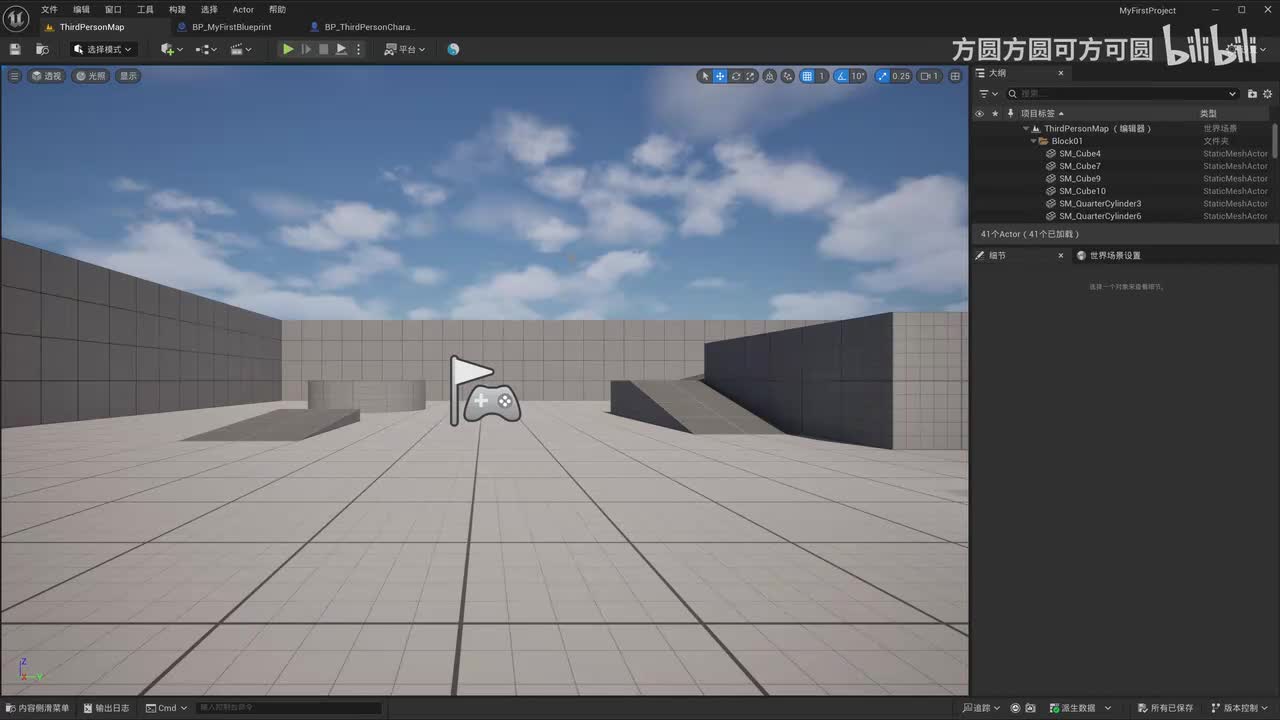The width and height of the screenshot is (1280, 720).
Task: Click the Unreal Engine logo icon
Action: [x=17, y=17]
